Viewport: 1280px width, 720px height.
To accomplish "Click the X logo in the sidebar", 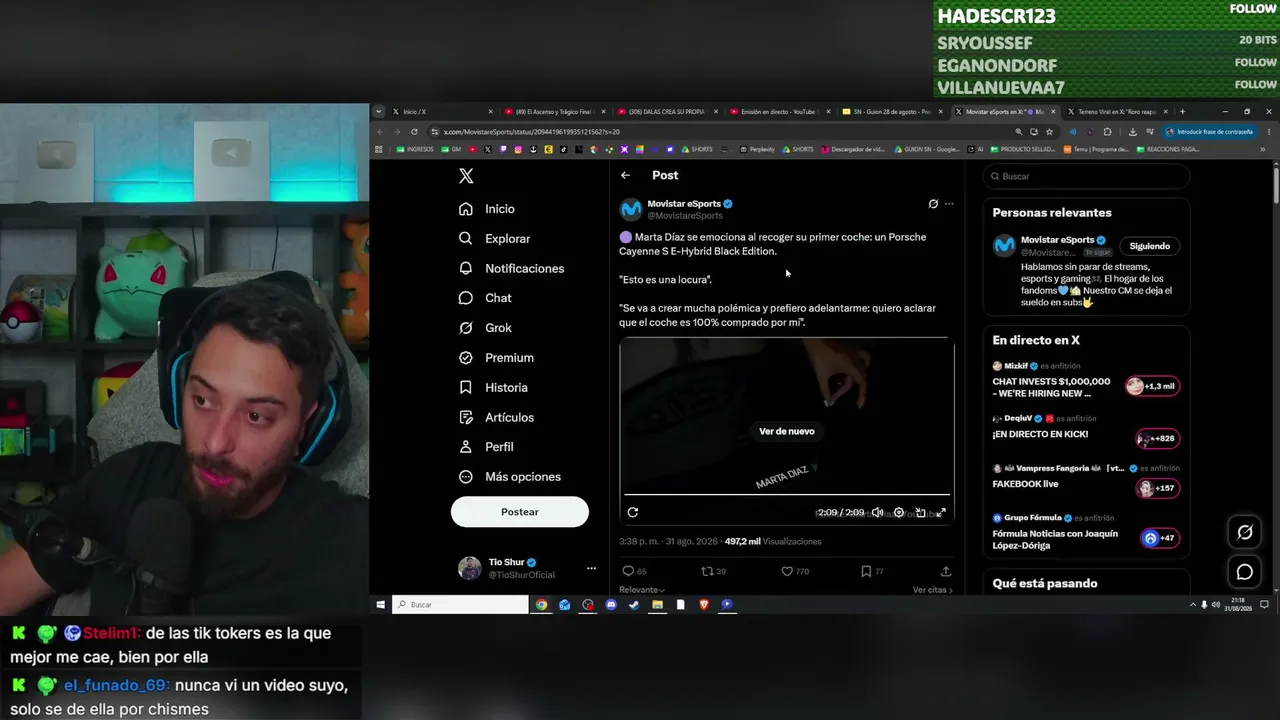I will (x=466, y=176).
